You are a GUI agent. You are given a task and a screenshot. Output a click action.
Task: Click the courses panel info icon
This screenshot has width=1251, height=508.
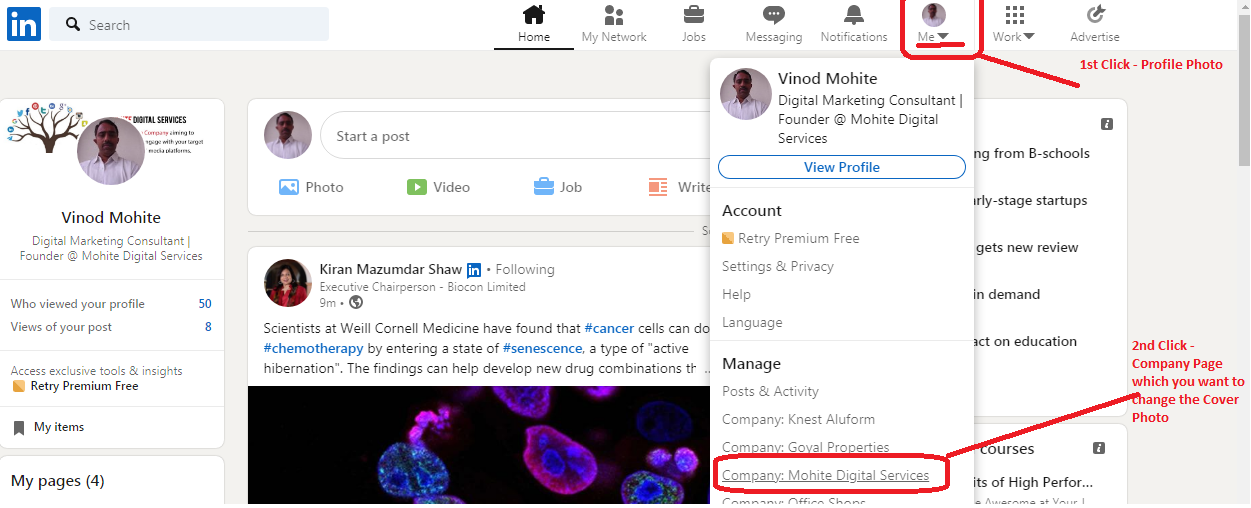(x=1099, y=449)
